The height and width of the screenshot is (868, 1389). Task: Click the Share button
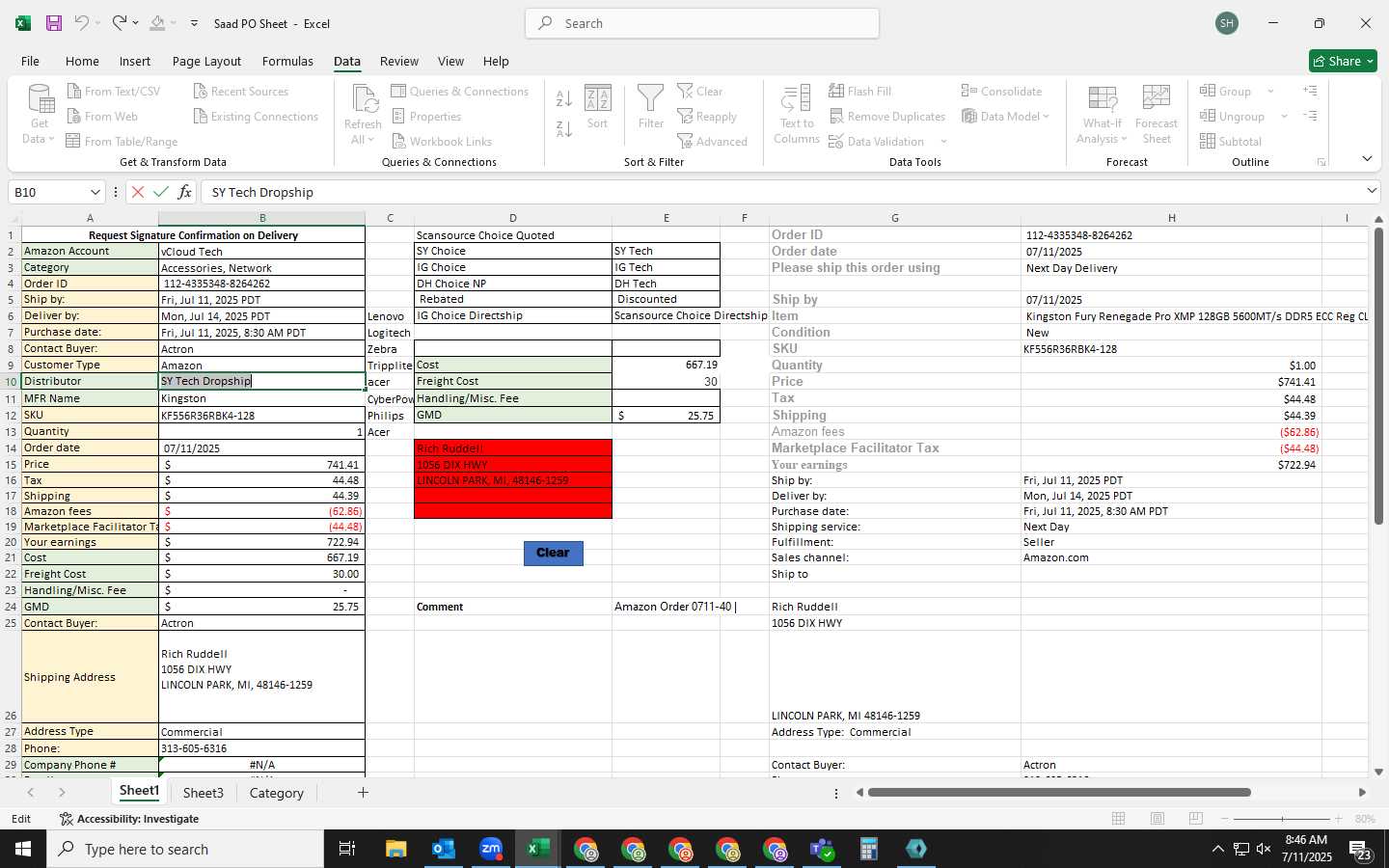pyautogui.click(x=1344, y=61)
